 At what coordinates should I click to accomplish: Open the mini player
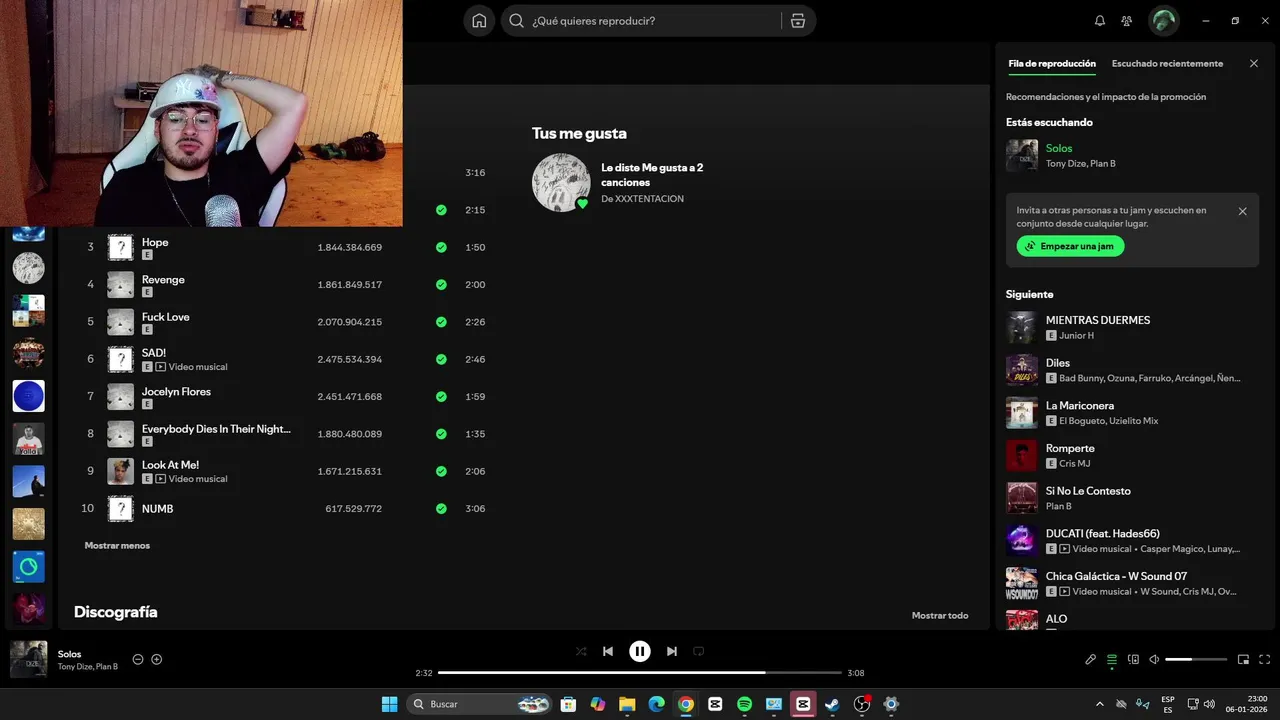click(x=1244, y=660)
